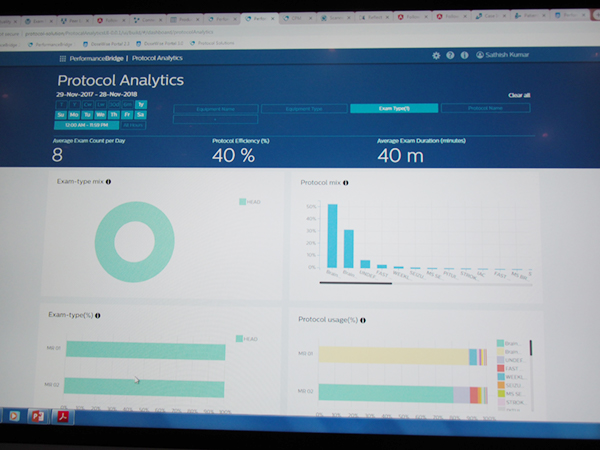Click info icon beside Exam-type mix
Screen dimensions: 600x450
pos(108,181)
